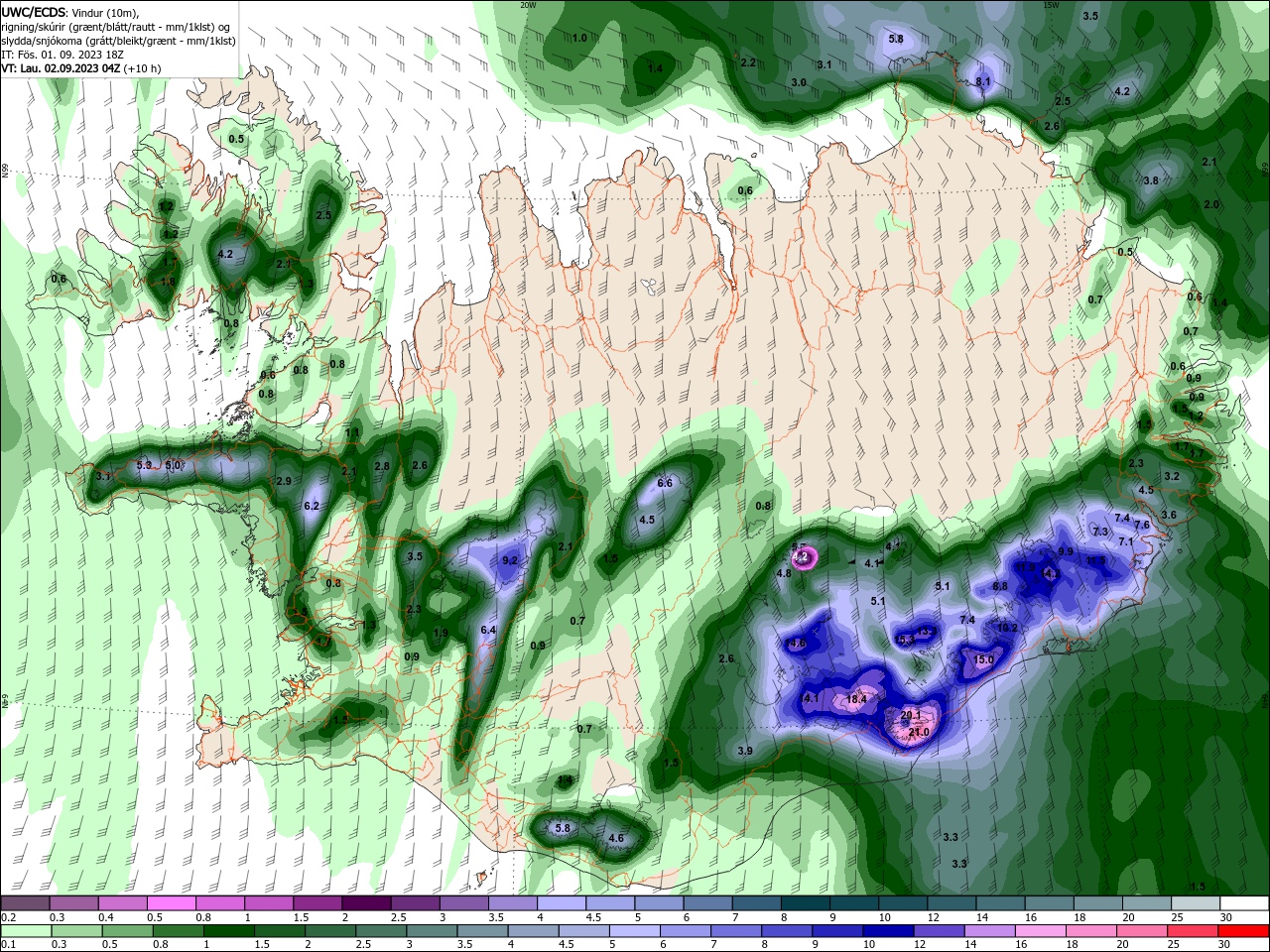Click the 8.8 precipitation value

click(x=1000, y=586)
